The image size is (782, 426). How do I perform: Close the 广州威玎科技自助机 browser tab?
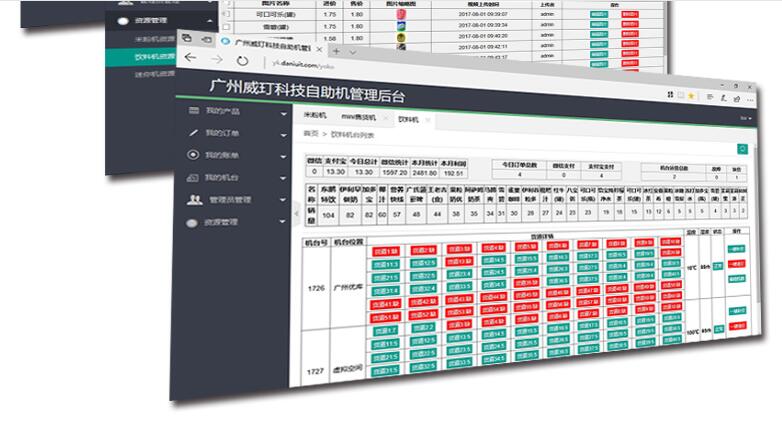pos(319,49)
